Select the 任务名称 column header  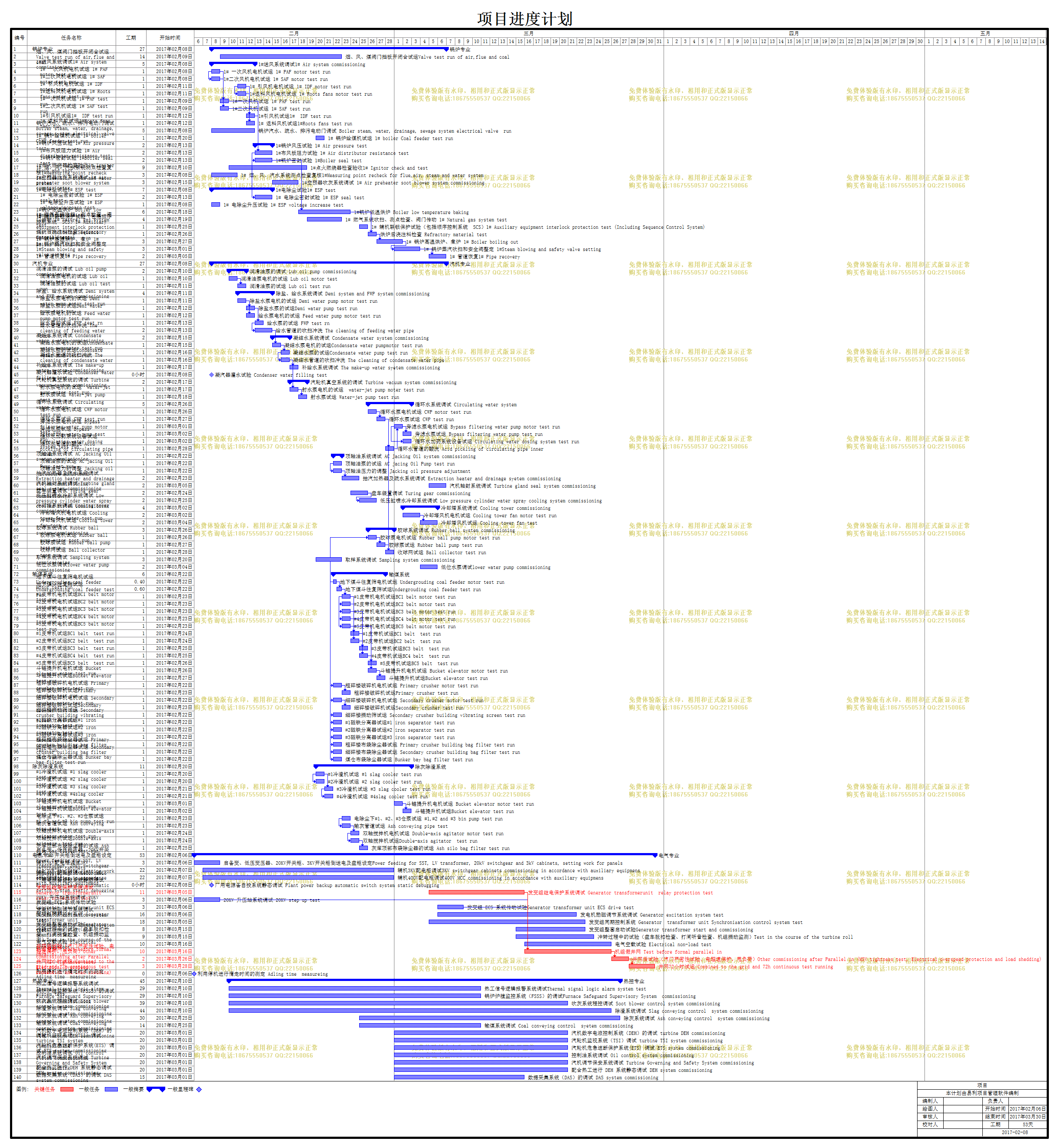pyautogui.click(x=72, y=38)
